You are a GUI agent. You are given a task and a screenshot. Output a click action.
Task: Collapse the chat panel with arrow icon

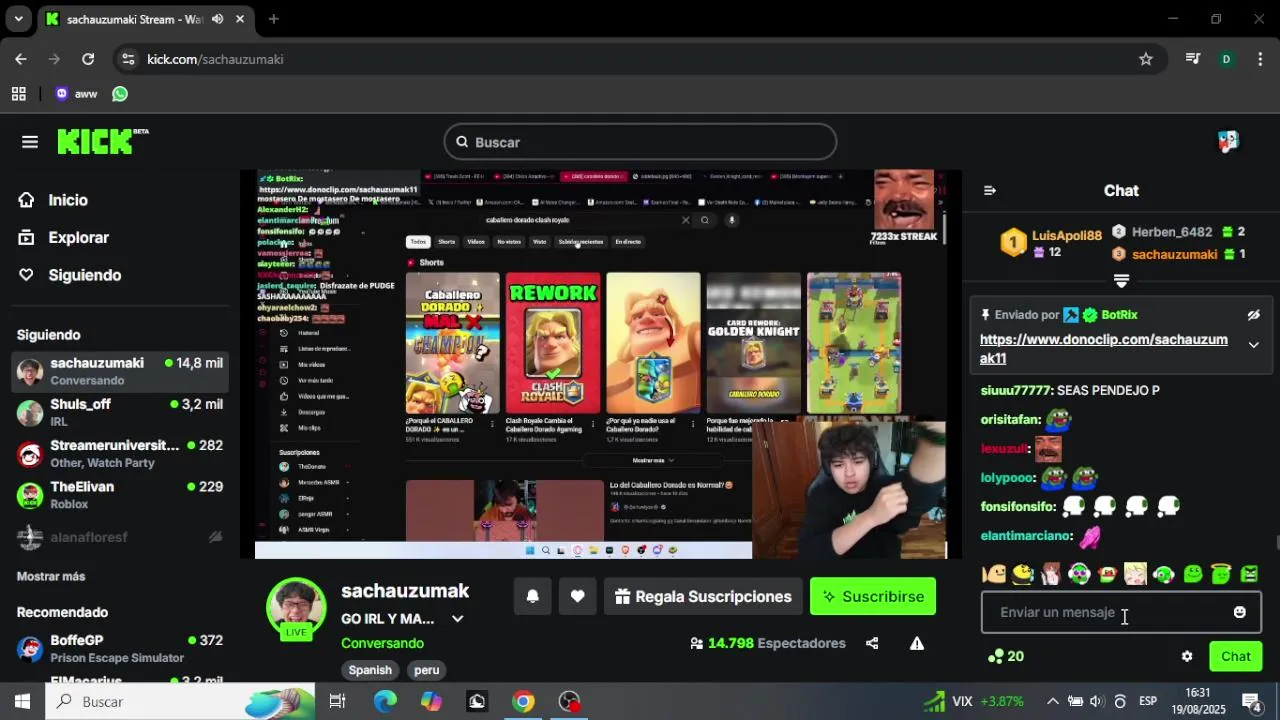[990, 191]
